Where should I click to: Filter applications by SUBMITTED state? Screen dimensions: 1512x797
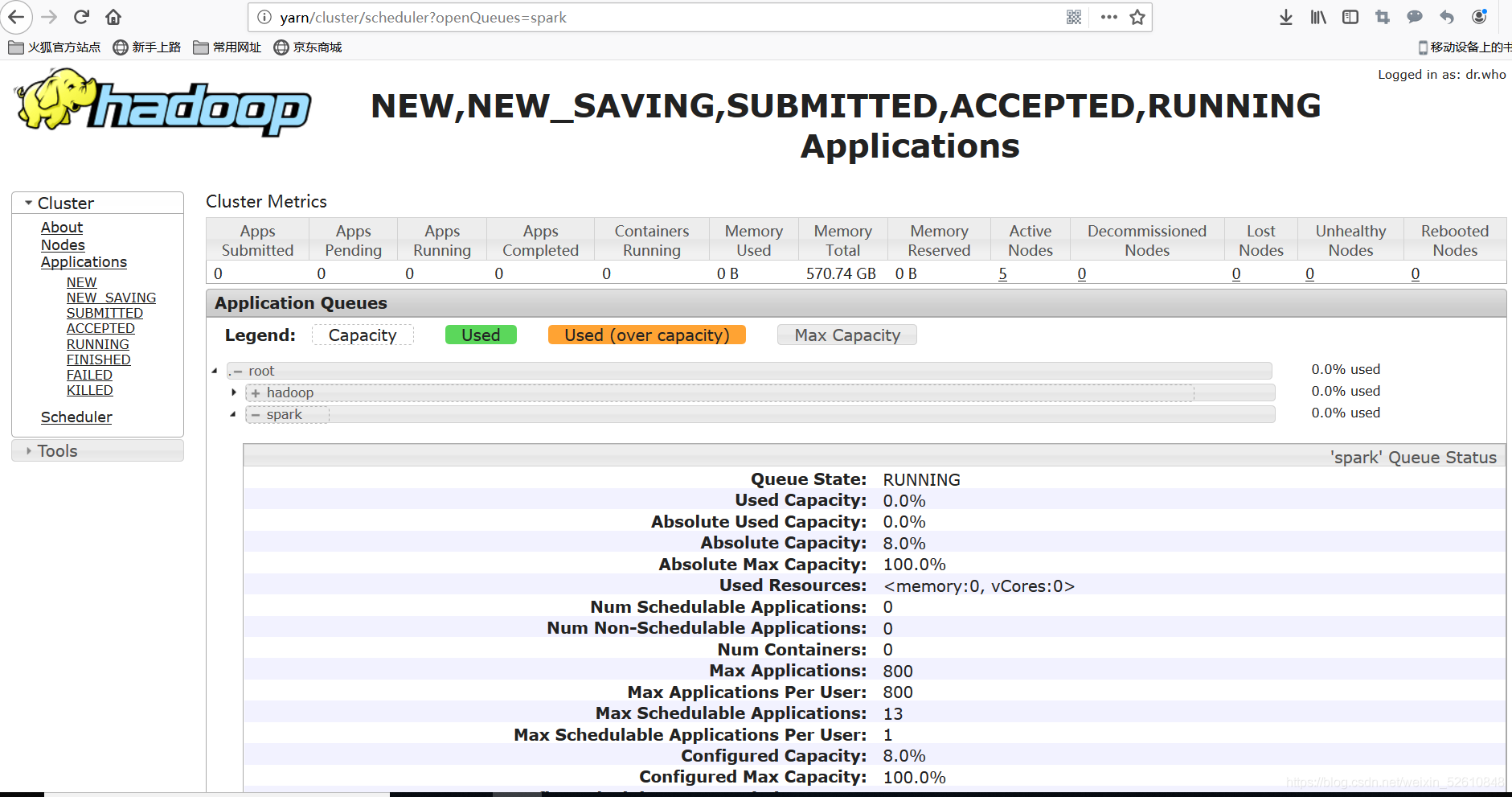click(104, 313)
